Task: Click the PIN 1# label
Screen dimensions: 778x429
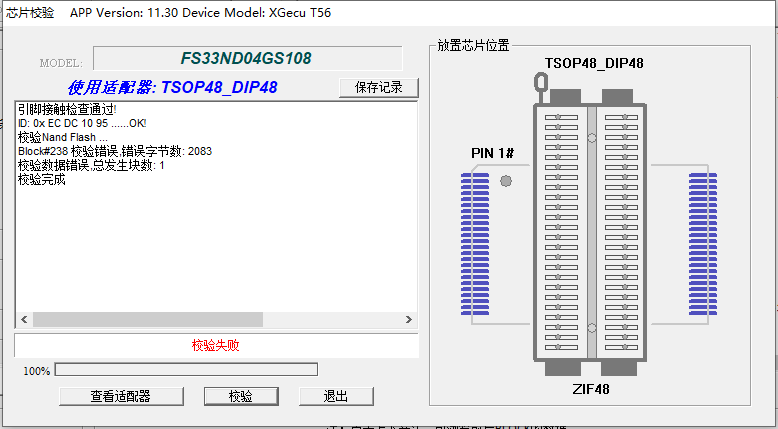Action: tap(492, 153)
